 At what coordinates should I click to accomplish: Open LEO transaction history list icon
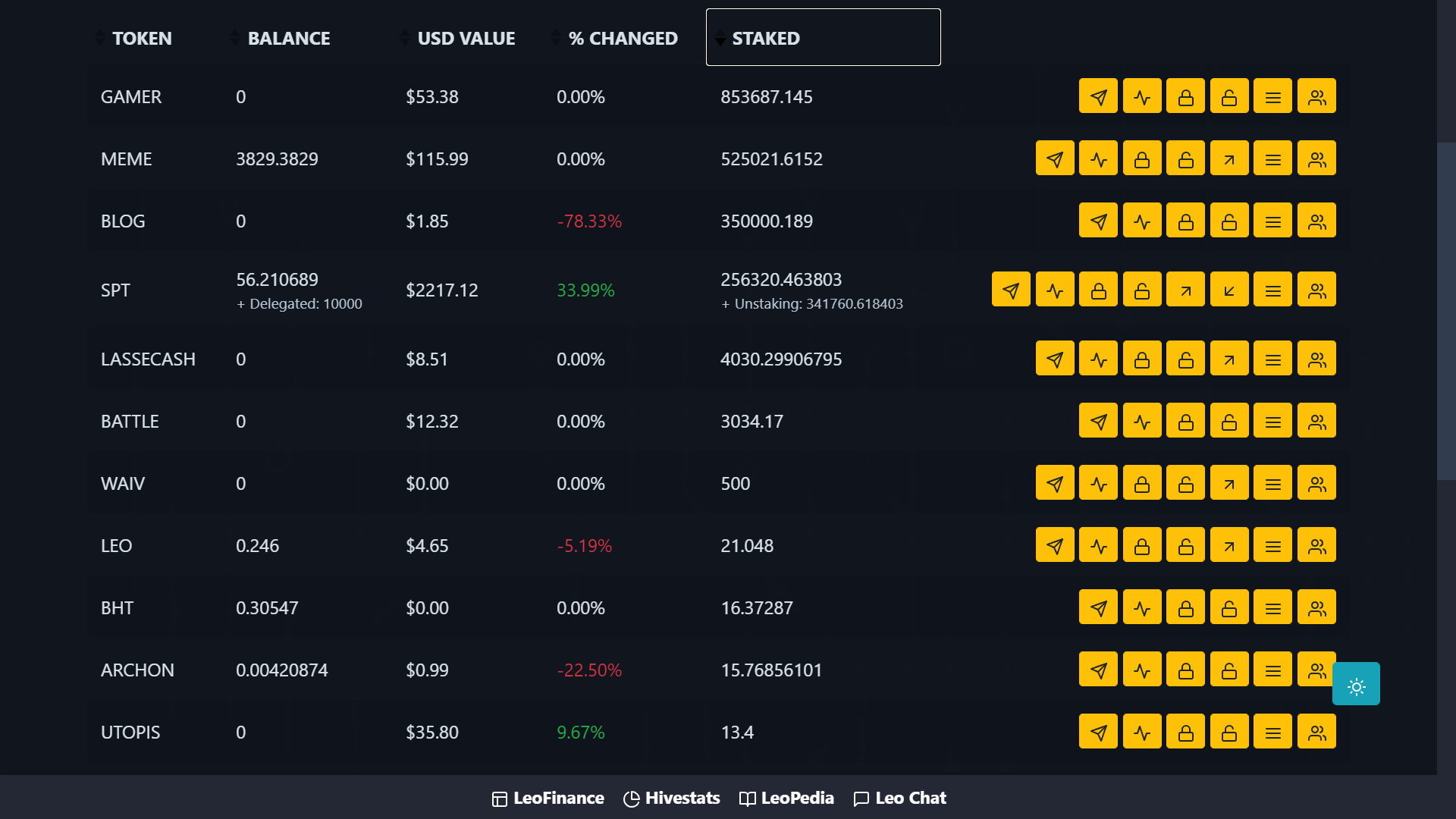pyautogui.click(x=1272, y=545)
